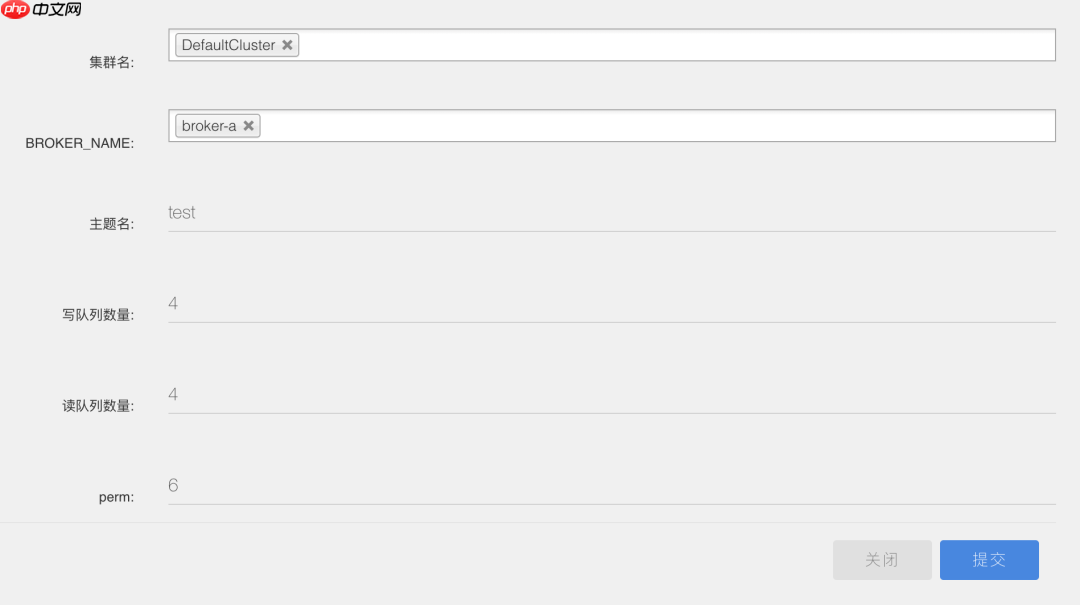The width and height of the screenshot is (1080, 605).
Task: Select the broker-a tag chip
Action: tap(218, 125)
